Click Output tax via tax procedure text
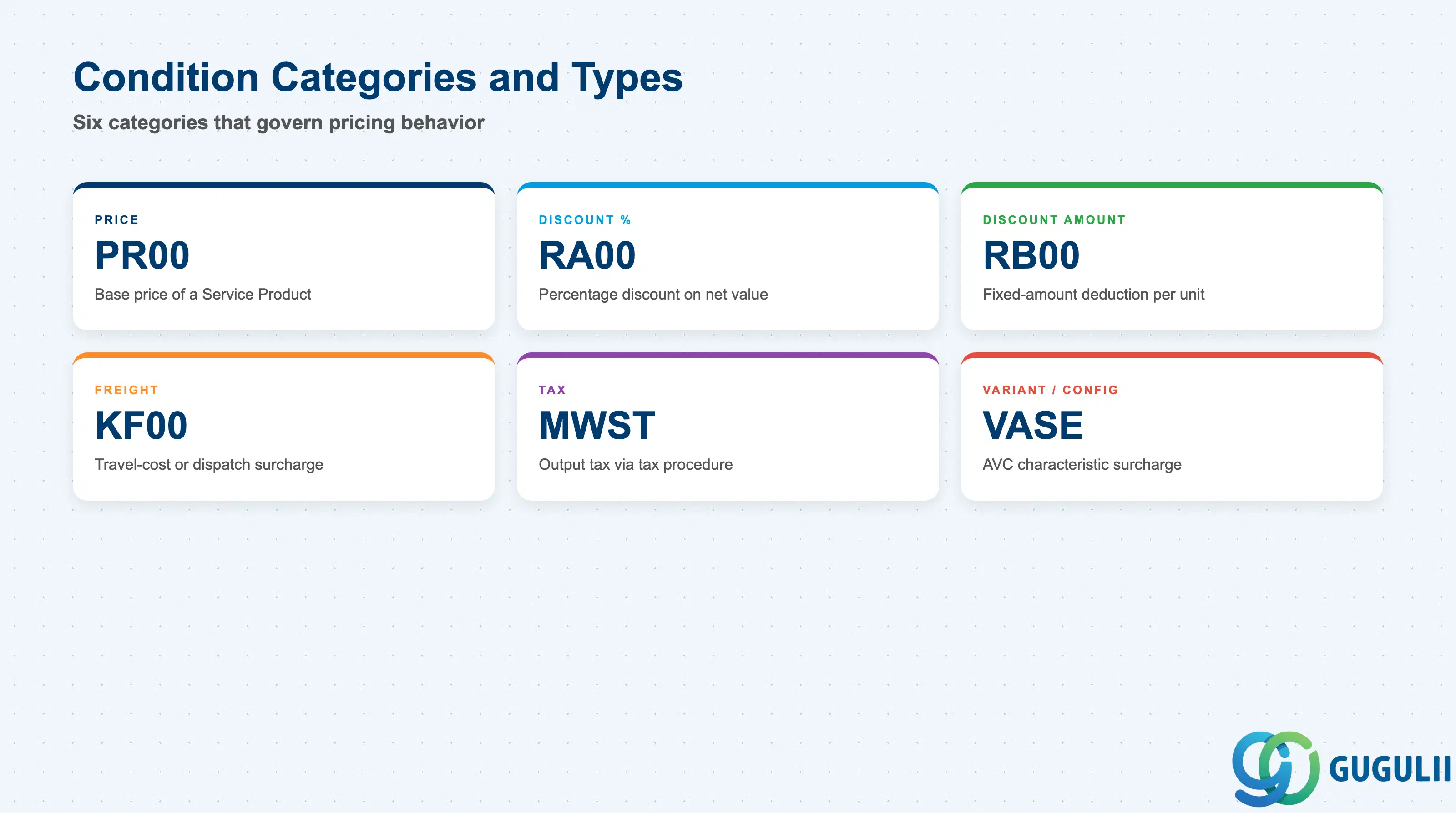 [636, 465]
